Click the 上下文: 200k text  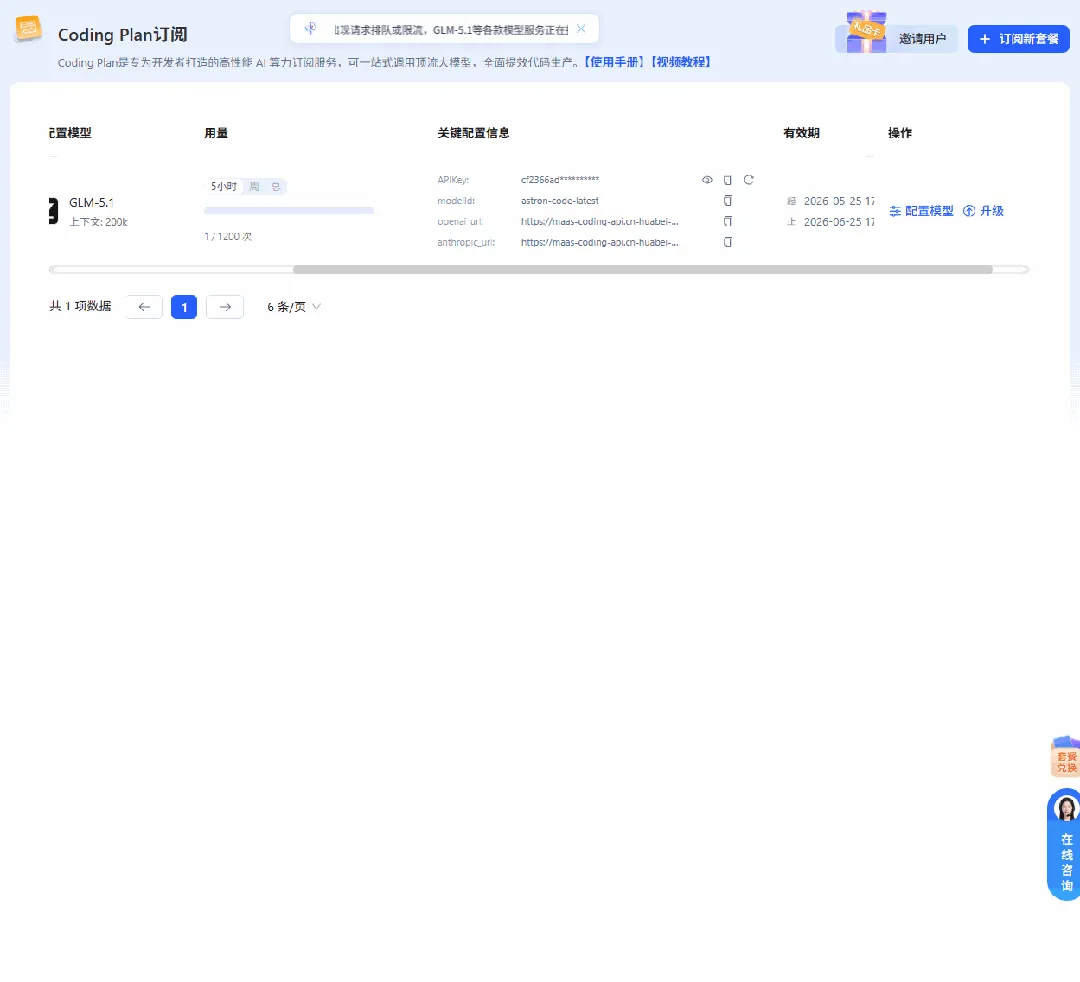pos(98,222)
